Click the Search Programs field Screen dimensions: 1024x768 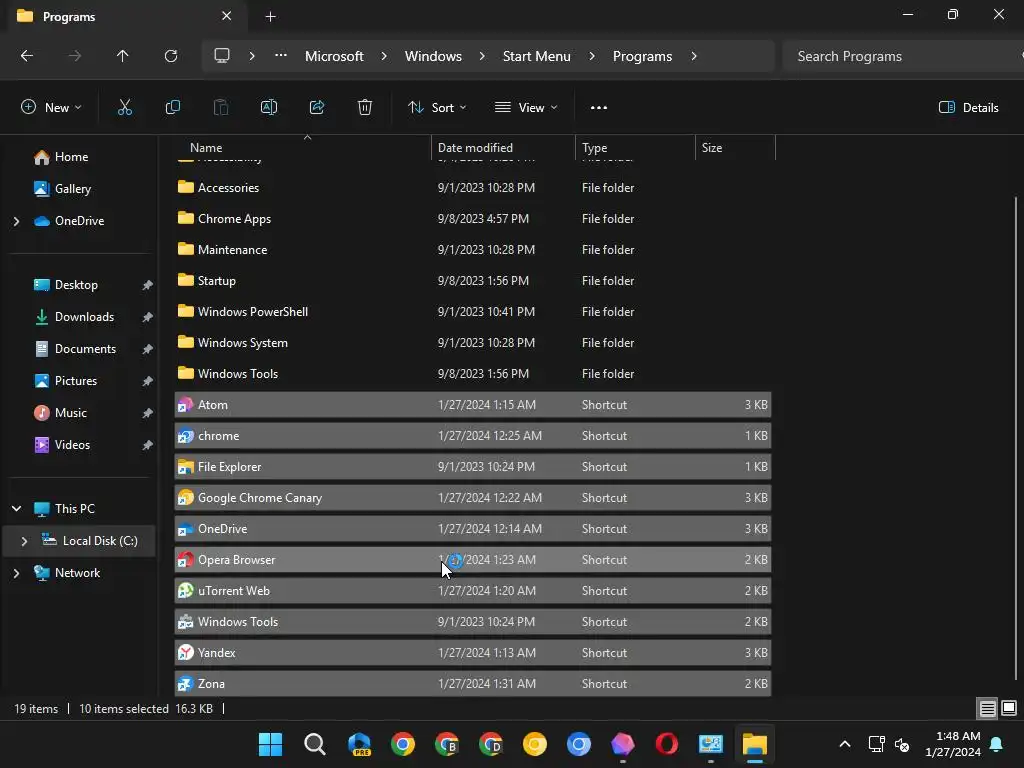[902, 56]
